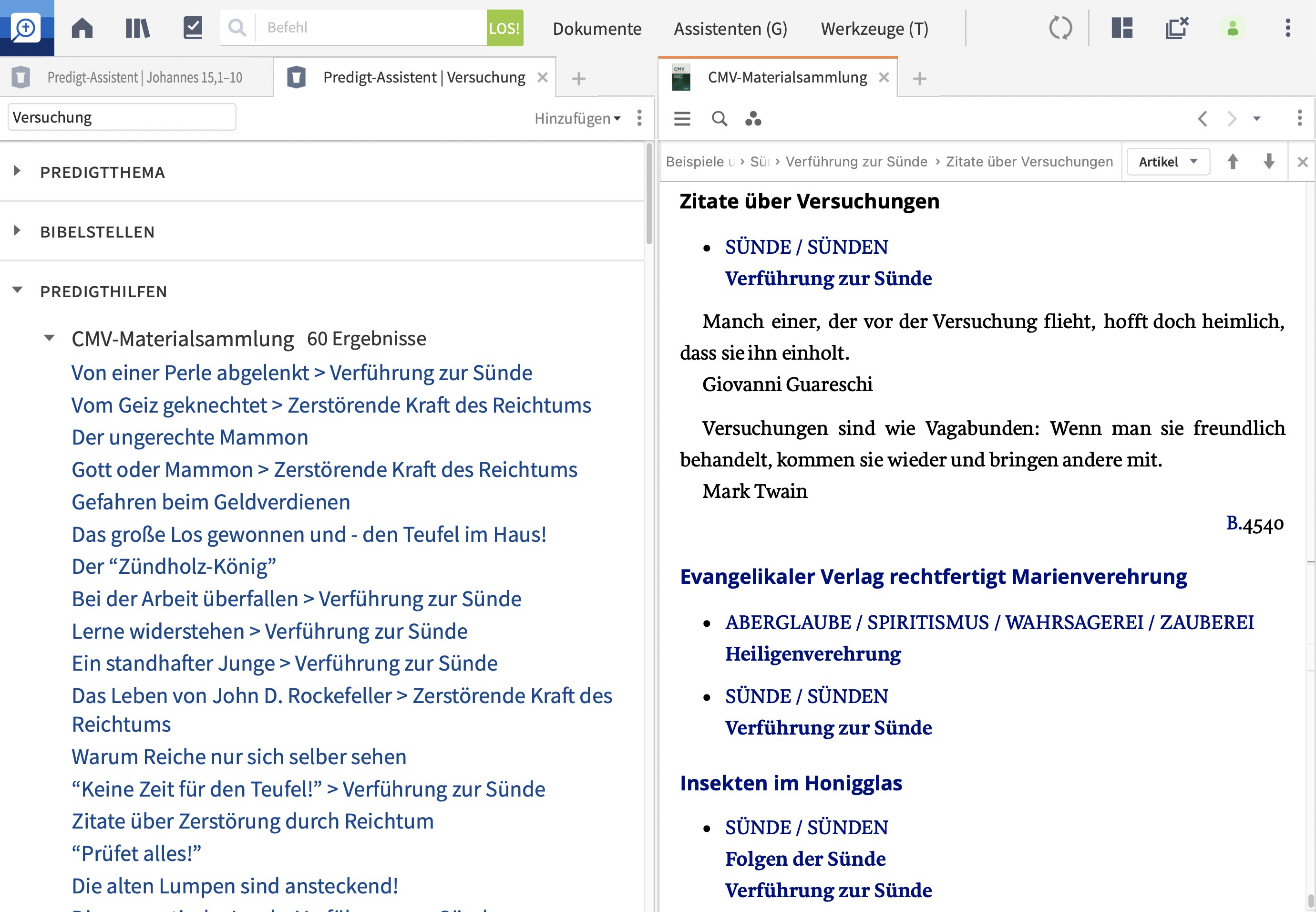Open Predigt-Assistent panel kebab menu

pyautogui.click(x=639, y=118)
